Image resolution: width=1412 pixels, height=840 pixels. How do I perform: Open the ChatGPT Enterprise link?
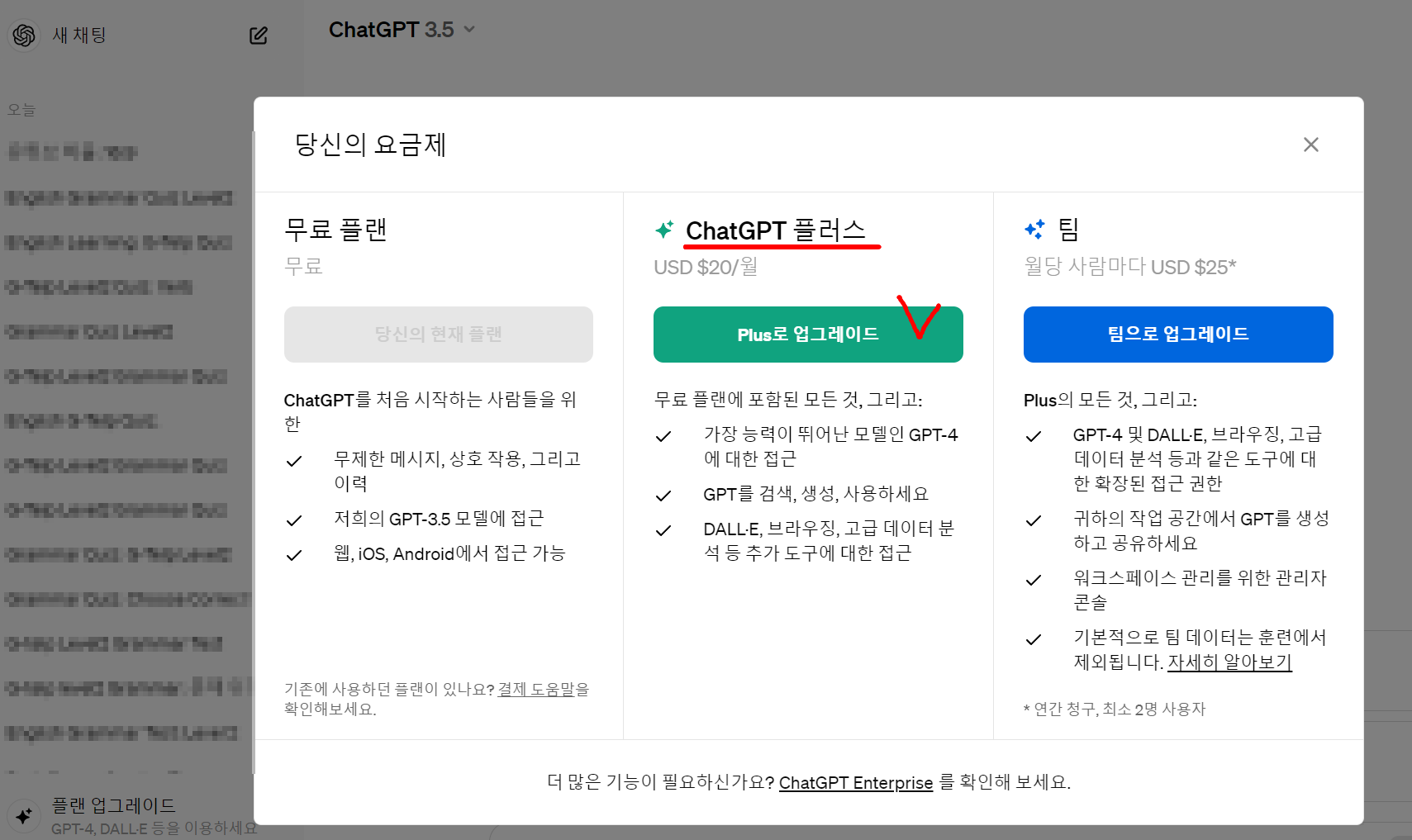[856, 782]
